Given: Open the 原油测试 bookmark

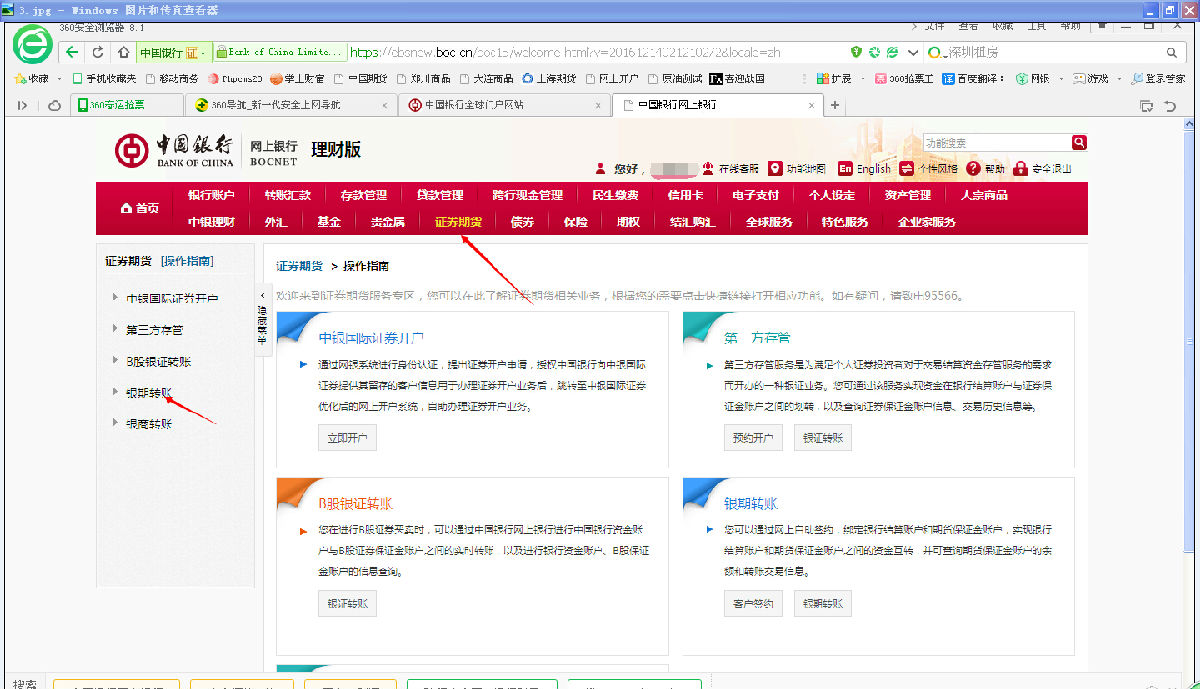Looking at the screenshot, I should 674,78.
